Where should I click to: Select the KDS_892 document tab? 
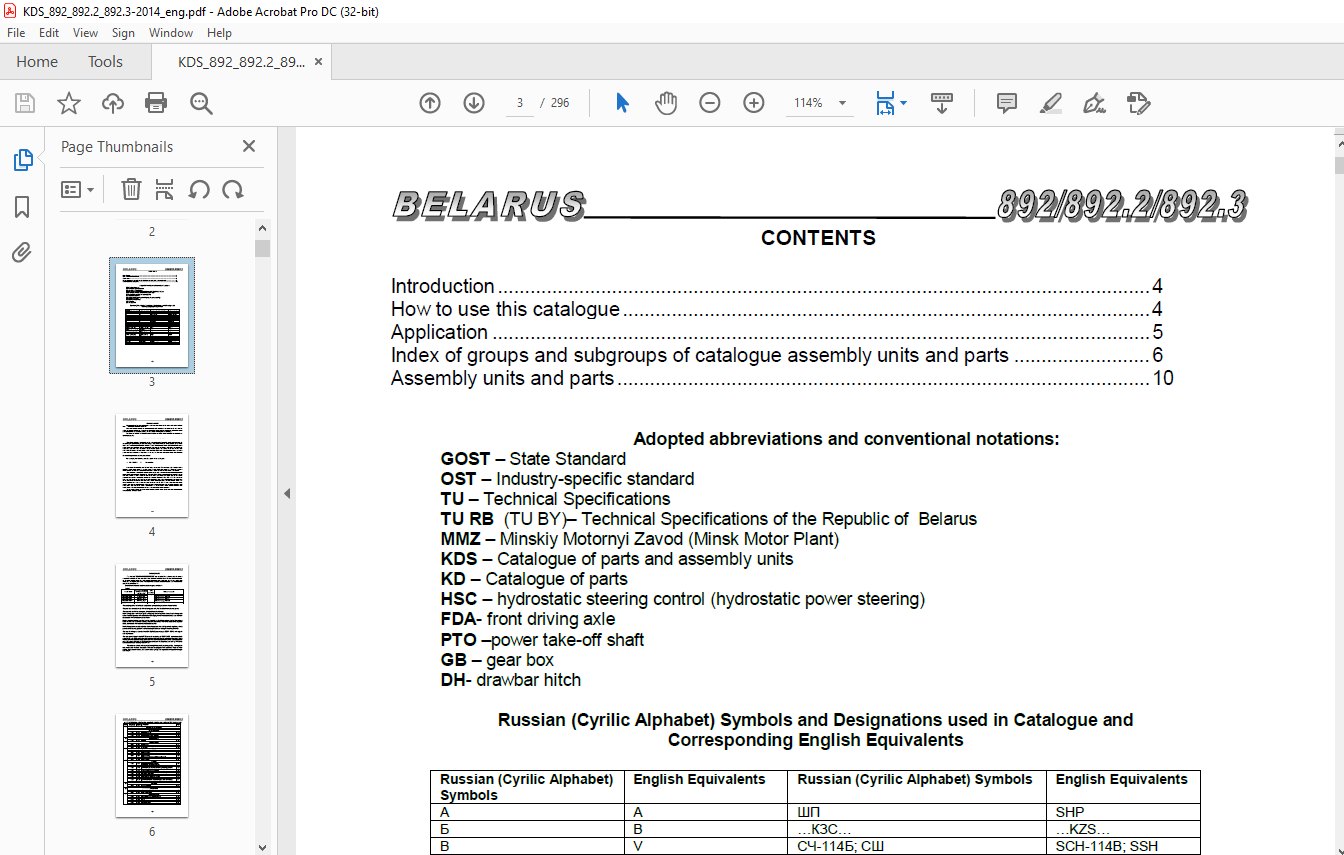[241, 62]
